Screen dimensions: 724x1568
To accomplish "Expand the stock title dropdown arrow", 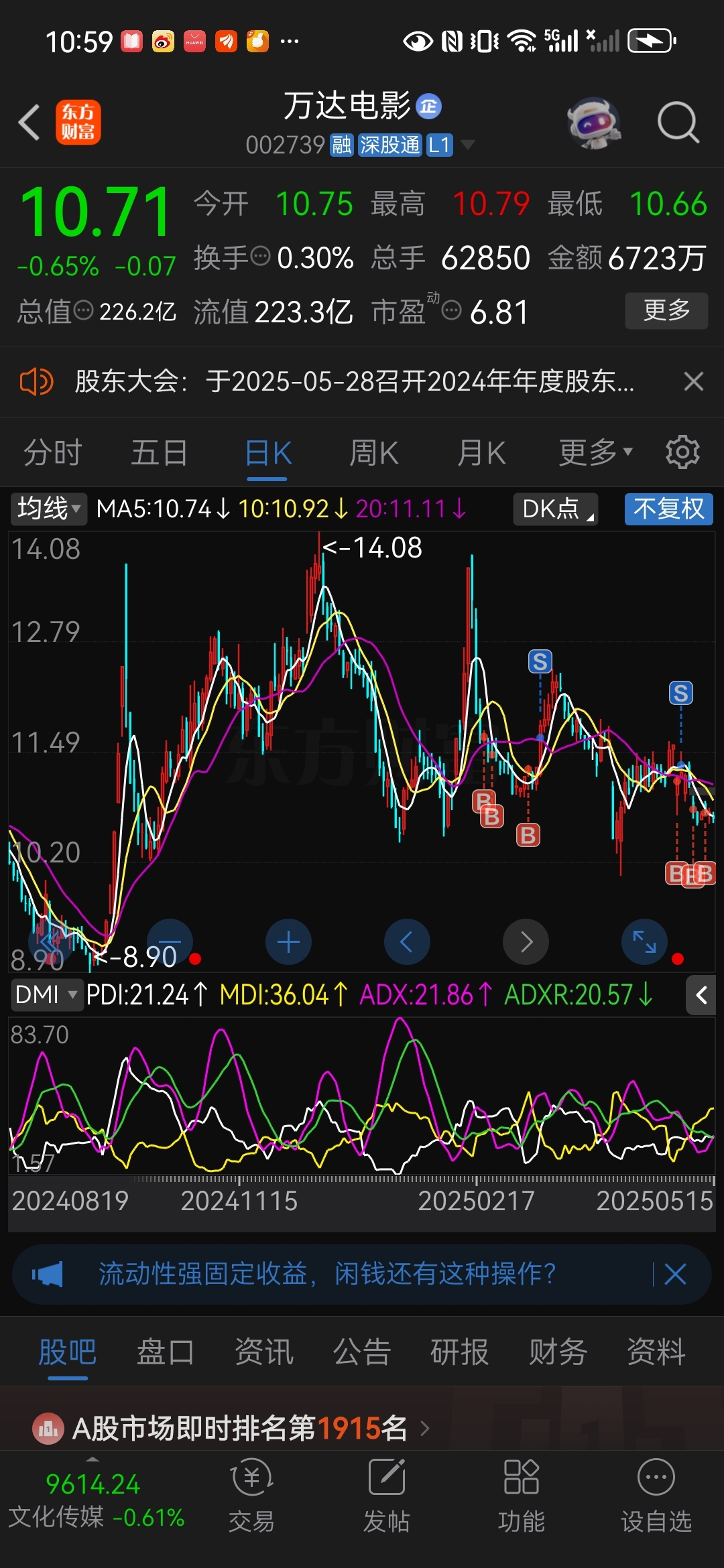I will (x=468, y=145).
